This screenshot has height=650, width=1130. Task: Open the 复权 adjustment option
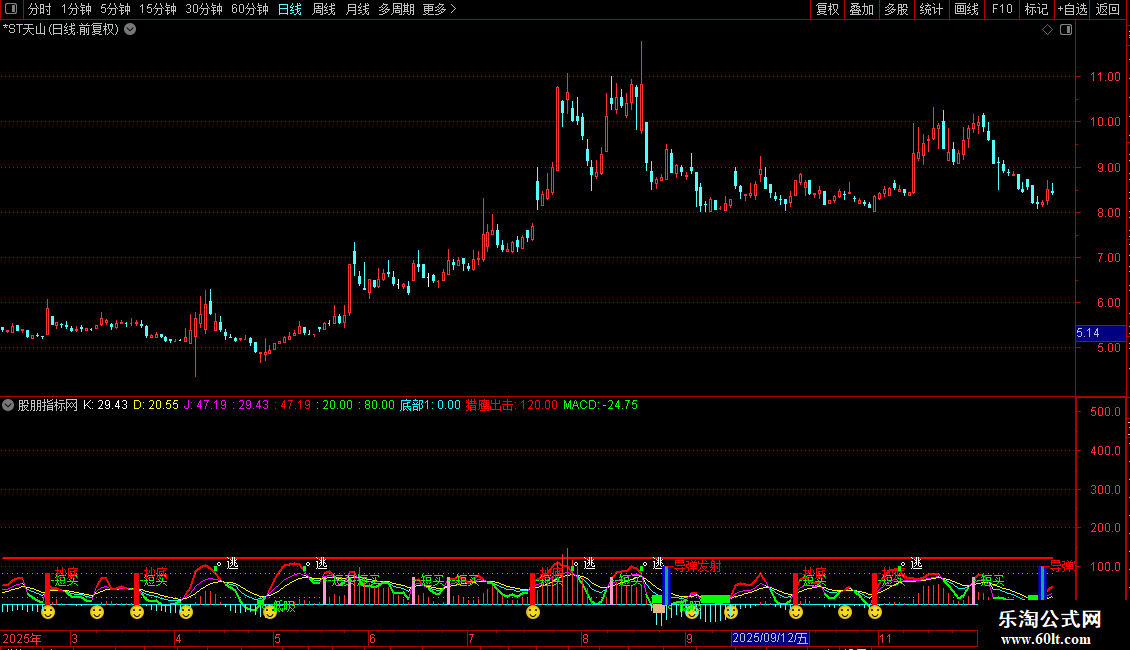tap(827, 9)
